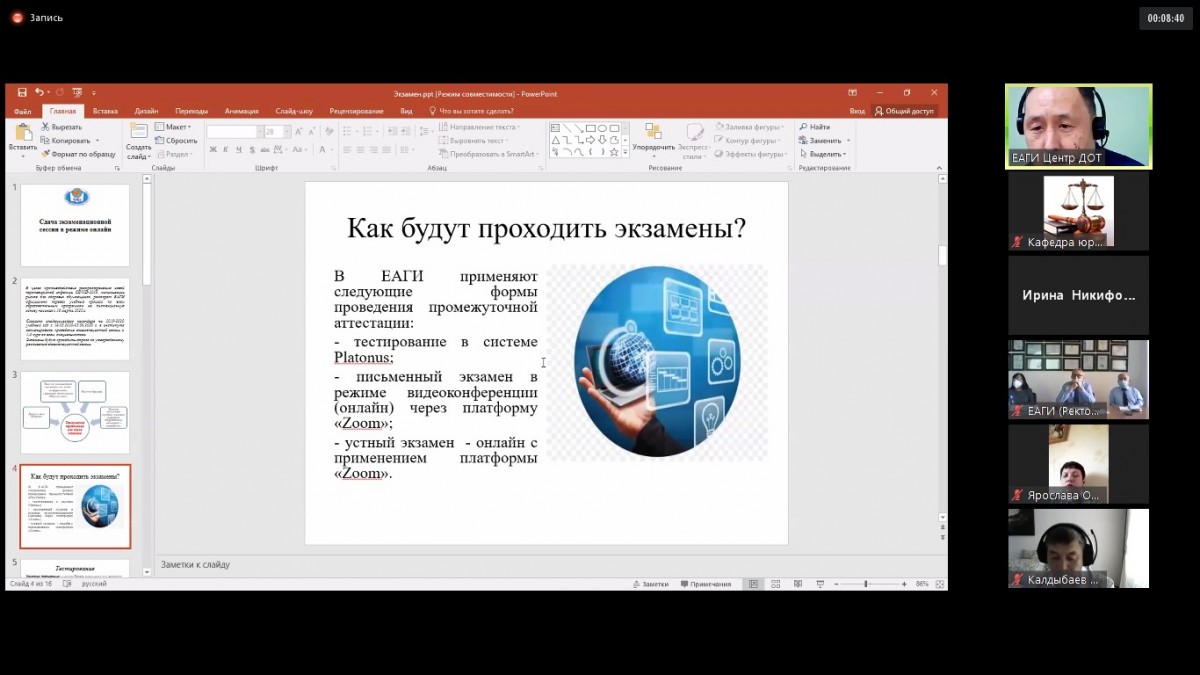
Task: Select the Формат по образцу paintbrush
Action: coord(46,154)
